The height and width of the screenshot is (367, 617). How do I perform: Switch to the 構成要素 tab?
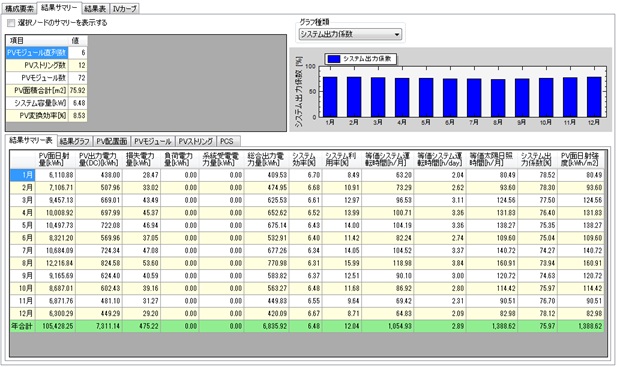point(19,8)
